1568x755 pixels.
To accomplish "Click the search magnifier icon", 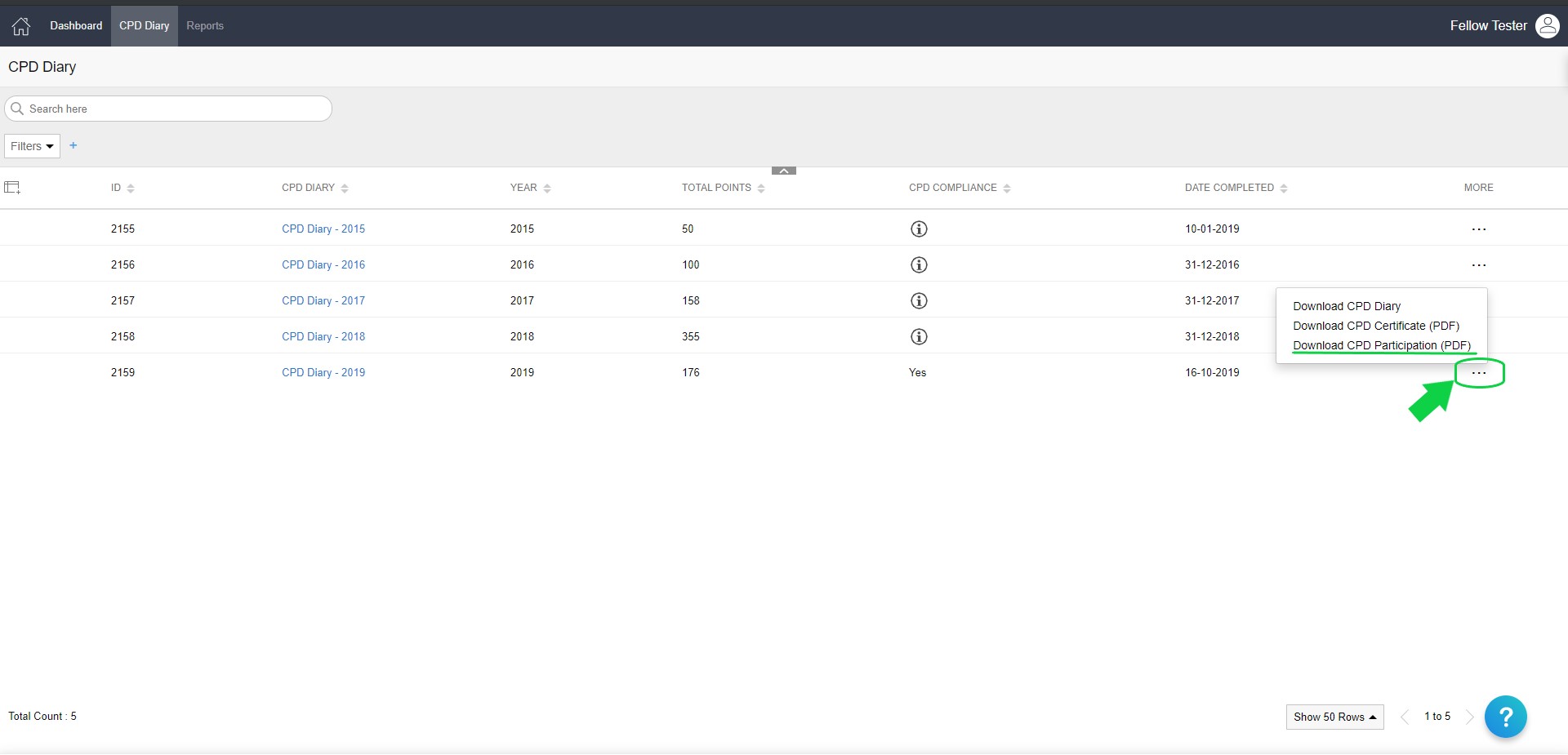I will [x=17, y=109].
